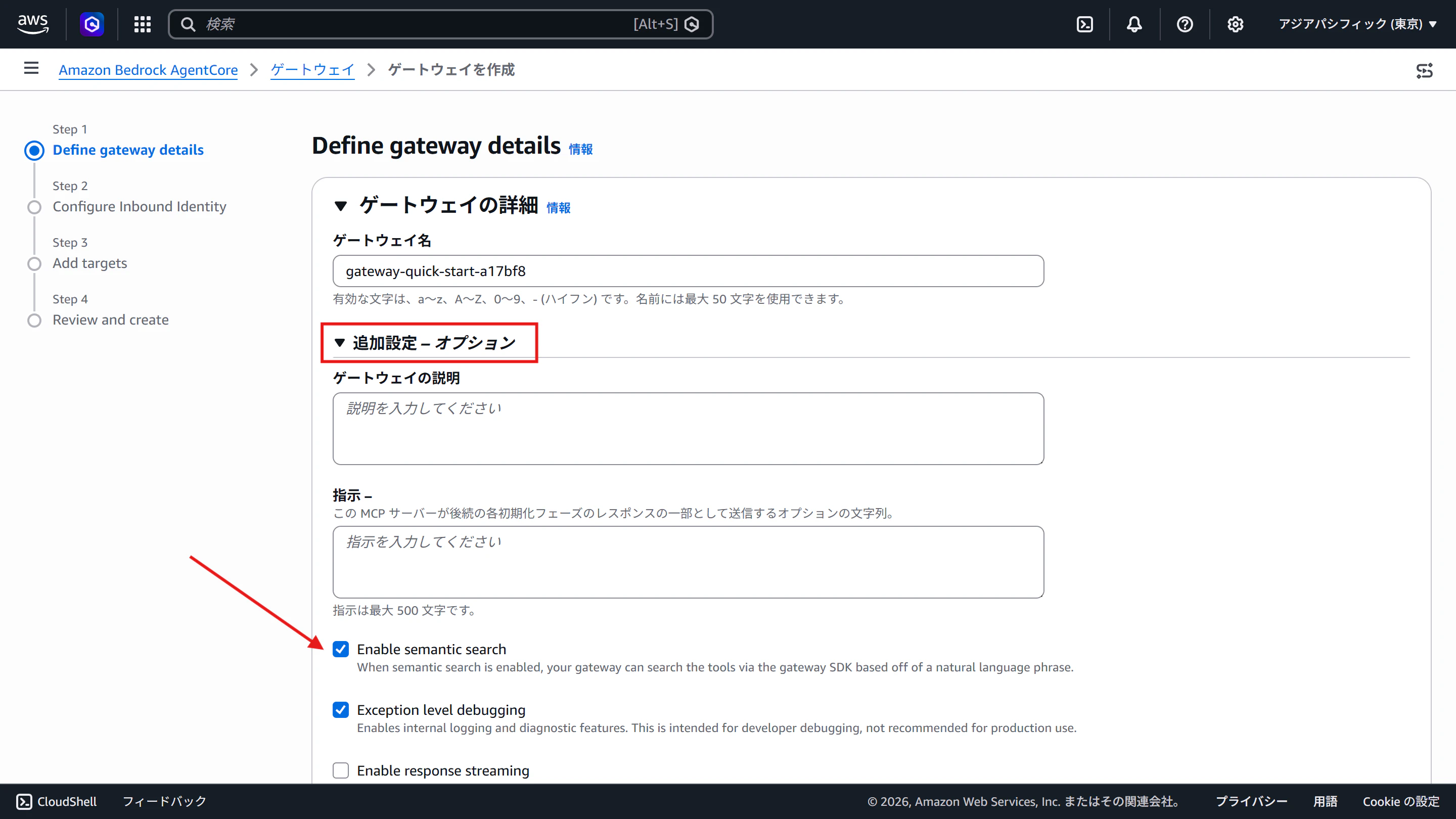Collapse the ゲートウェイの詳細 section
Image resolution: width=1456 pixels, height=819 pixels.
point(340,206)
